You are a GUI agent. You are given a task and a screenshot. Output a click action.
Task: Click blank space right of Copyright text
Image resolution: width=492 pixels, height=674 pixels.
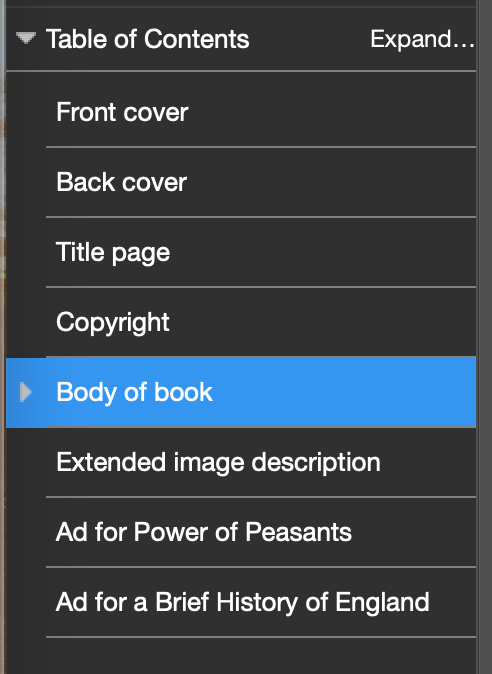click(x=322, y=322)
